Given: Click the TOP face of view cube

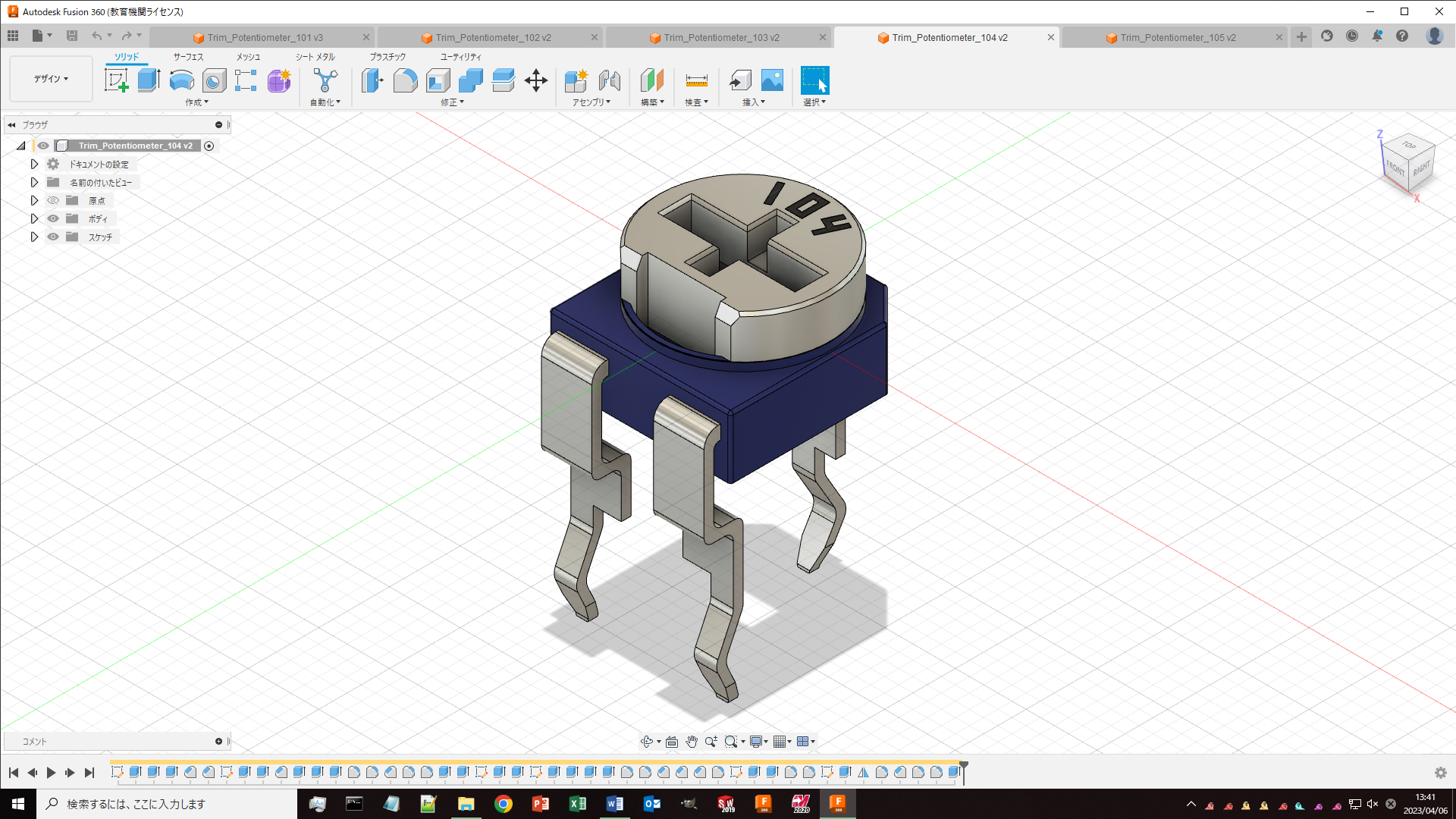Looking at the screenshot, I should click(1409, 145).
